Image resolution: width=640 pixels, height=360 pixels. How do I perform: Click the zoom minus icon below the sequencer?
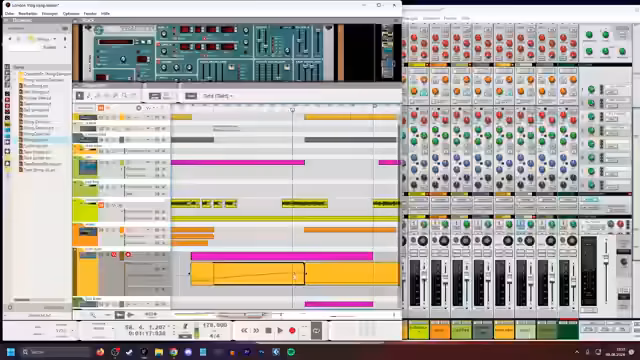[x=107, y=315]
